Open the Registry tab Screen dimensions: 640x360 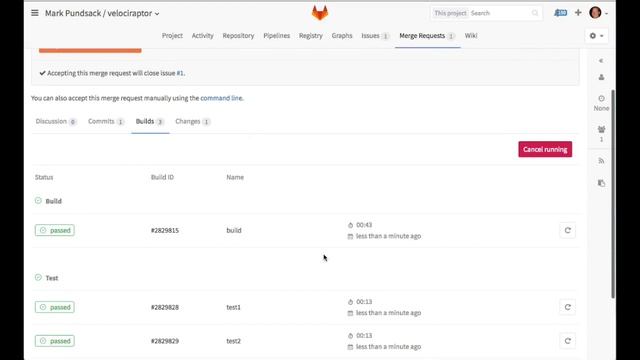click(311, 36)
